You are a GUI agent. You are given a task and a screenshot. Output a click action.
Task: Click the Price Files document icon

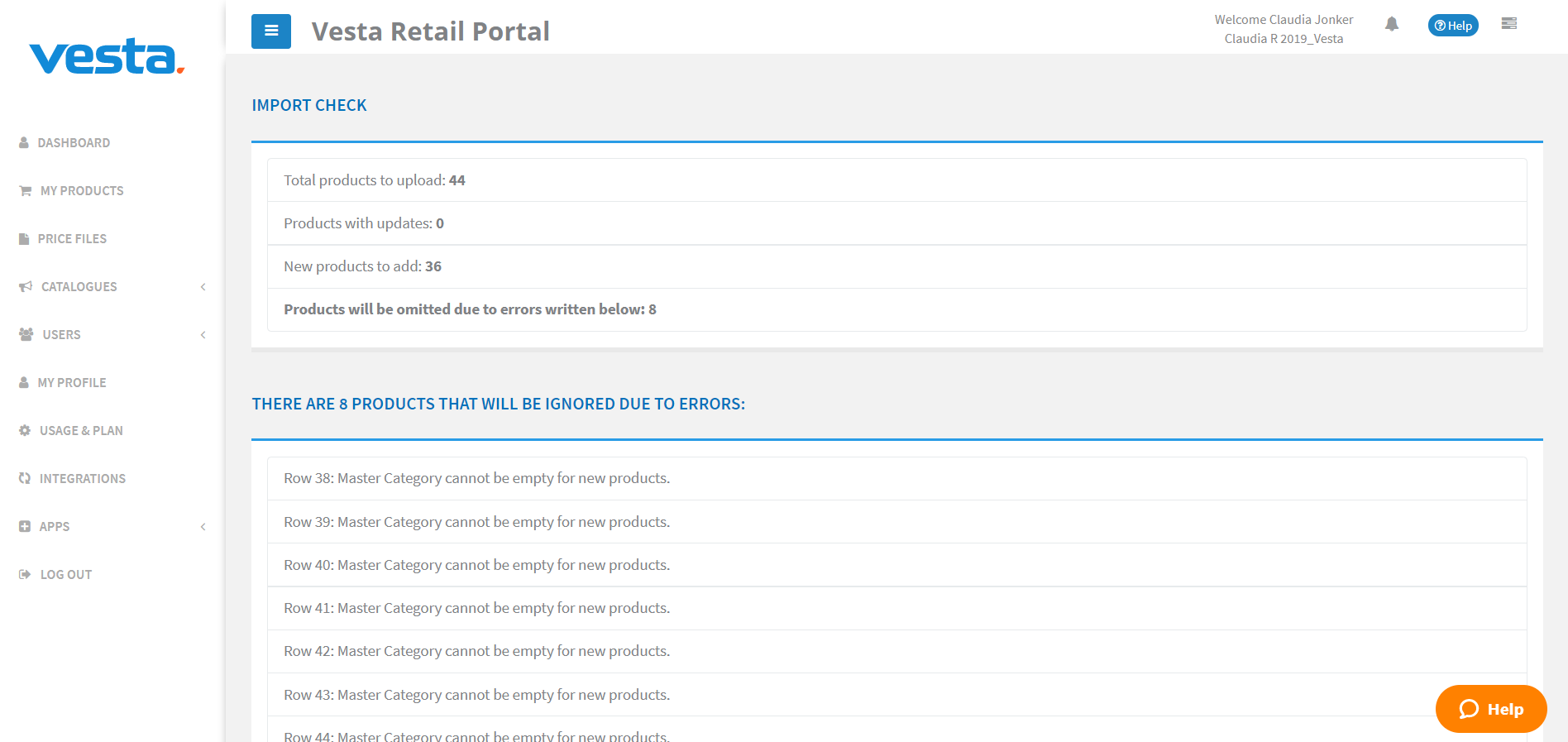24,239
